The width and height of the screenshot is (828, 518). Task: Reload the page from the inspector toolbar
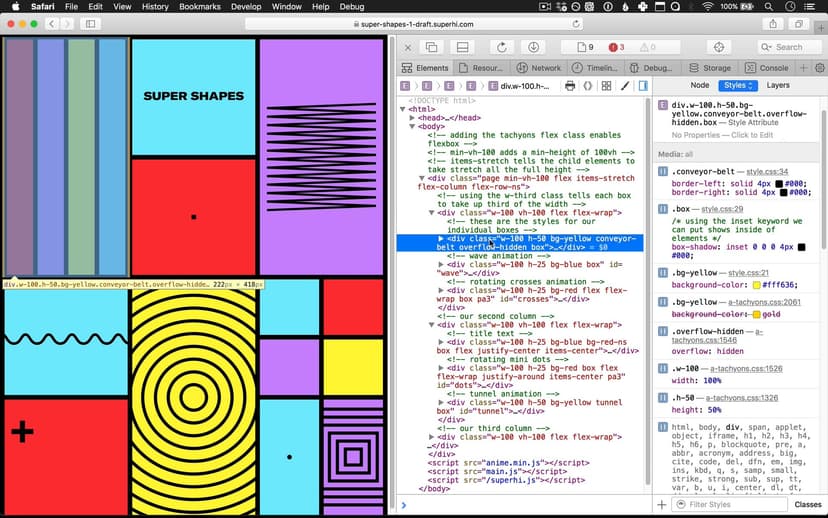point(501,47)
